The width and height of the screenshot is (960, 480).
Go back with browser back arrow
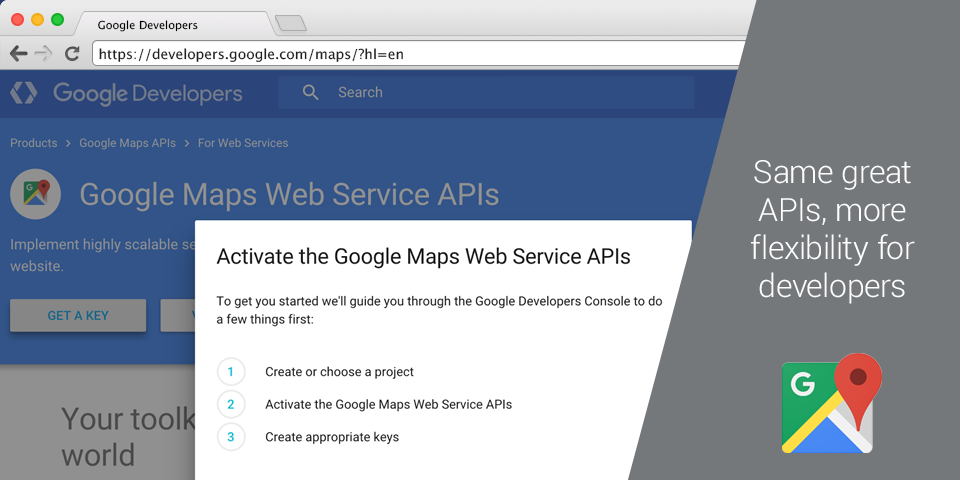pyautogui.click(x=19, y=54)
